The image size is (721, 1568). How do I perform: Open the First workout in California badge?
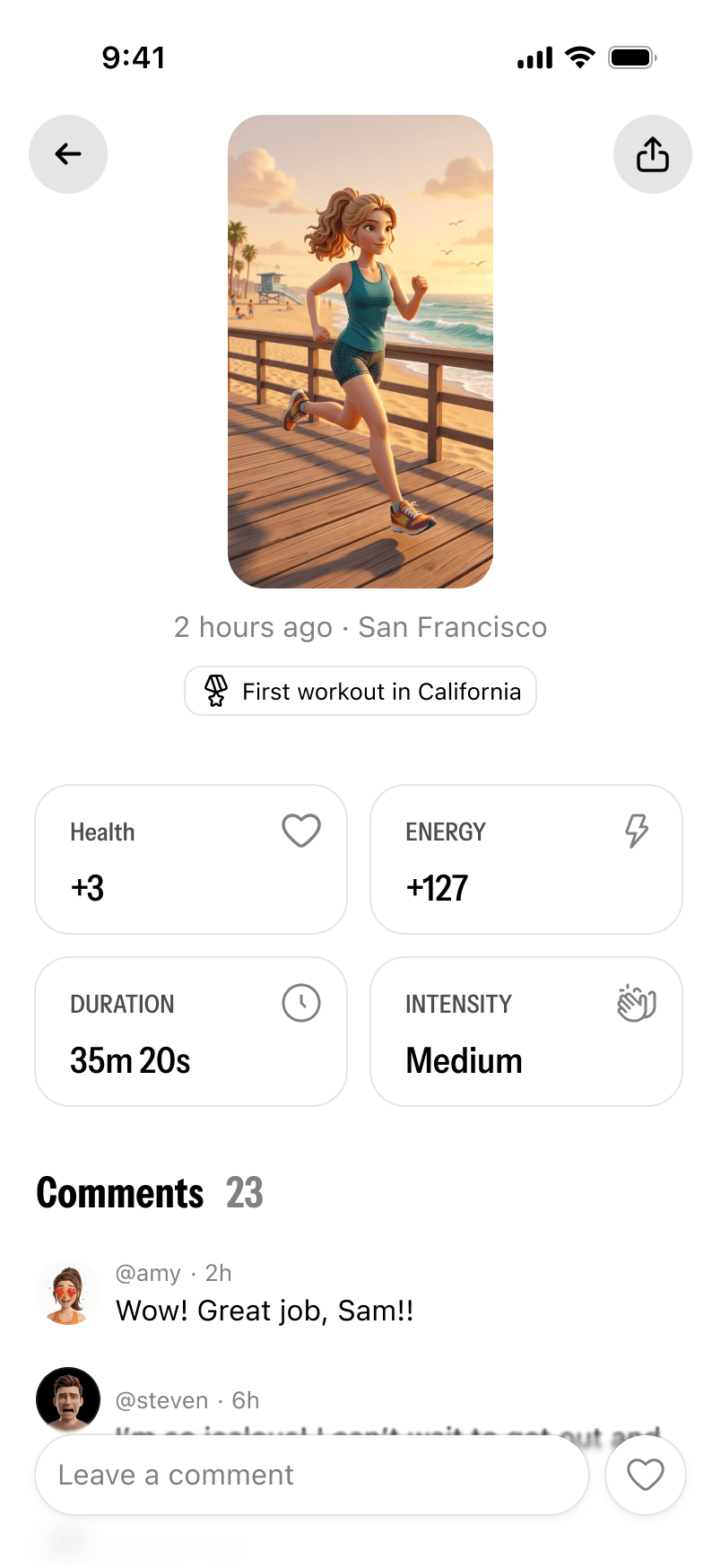[x=360, y=691]
